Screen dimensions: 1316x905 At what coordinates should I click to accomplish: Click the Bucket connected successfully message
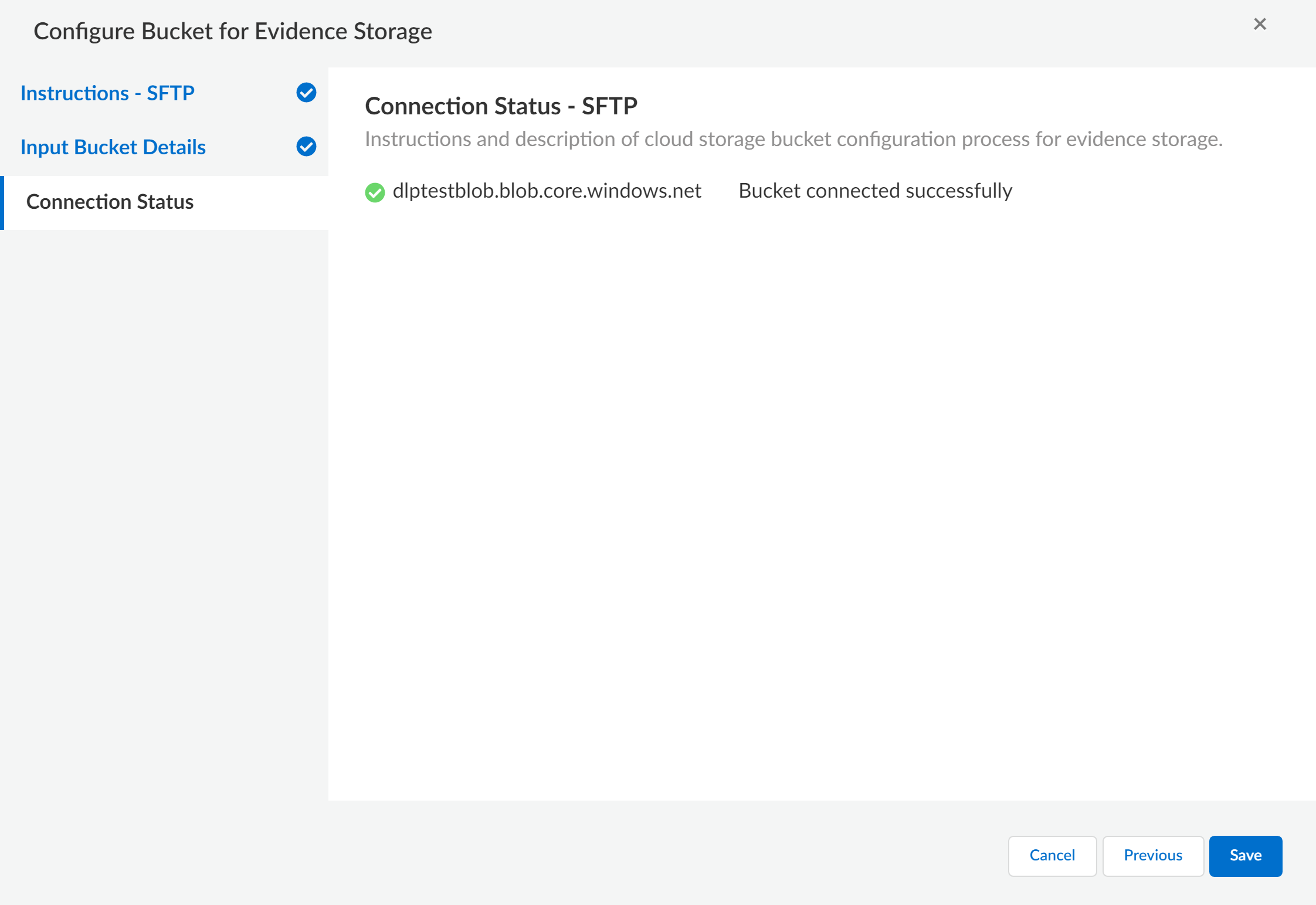(x=875, y=191)
